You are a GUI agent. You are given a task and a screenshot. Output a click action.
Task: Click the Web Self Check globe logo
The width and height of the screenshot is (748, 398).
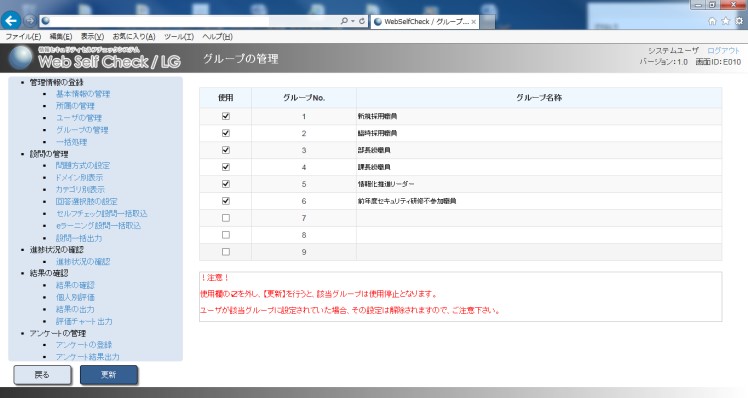pyautogui.click(x=21, y=58)
